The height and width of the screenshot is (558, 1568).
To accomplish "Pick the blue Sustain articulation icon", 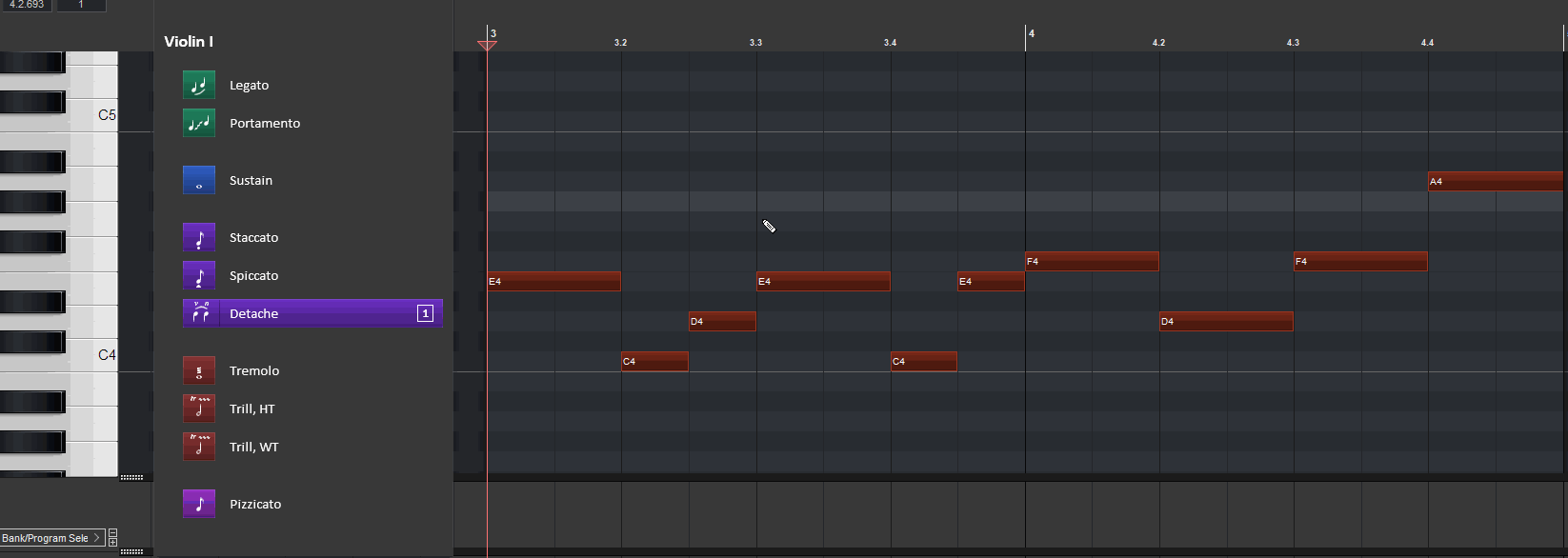I will pos(199,180).
